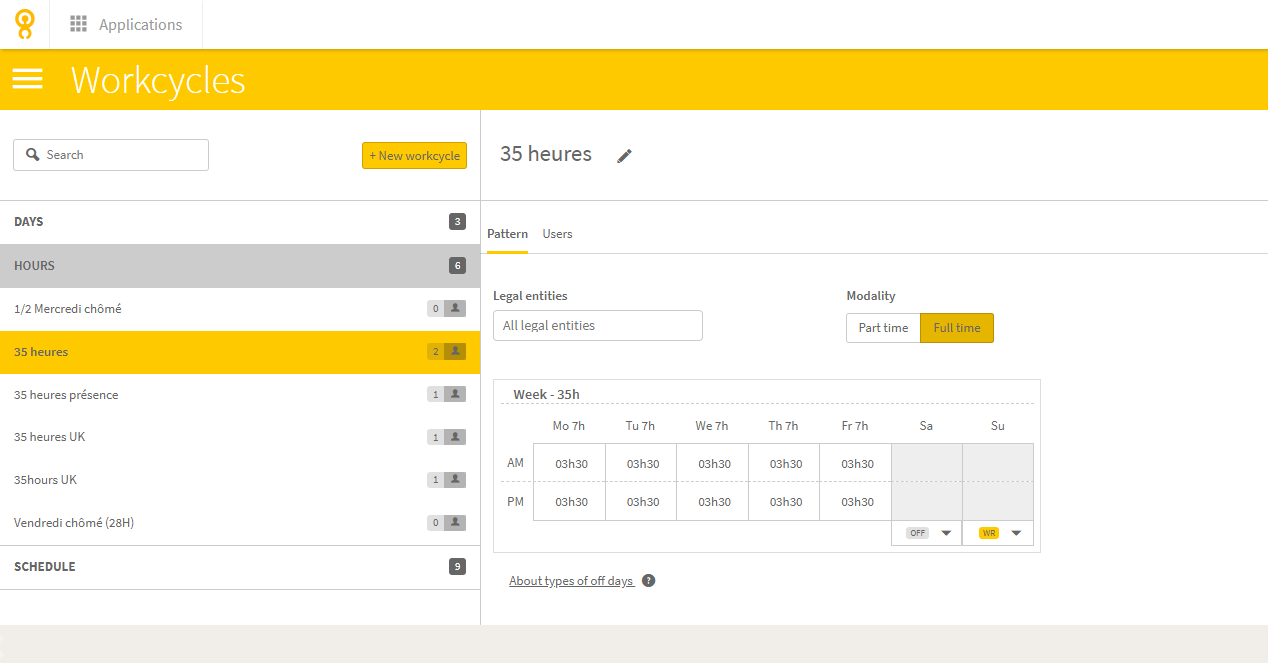Click the Fr 7h column header
Image resolution: width=1268 pixels, height=663 pixels.
coord(855,426)
